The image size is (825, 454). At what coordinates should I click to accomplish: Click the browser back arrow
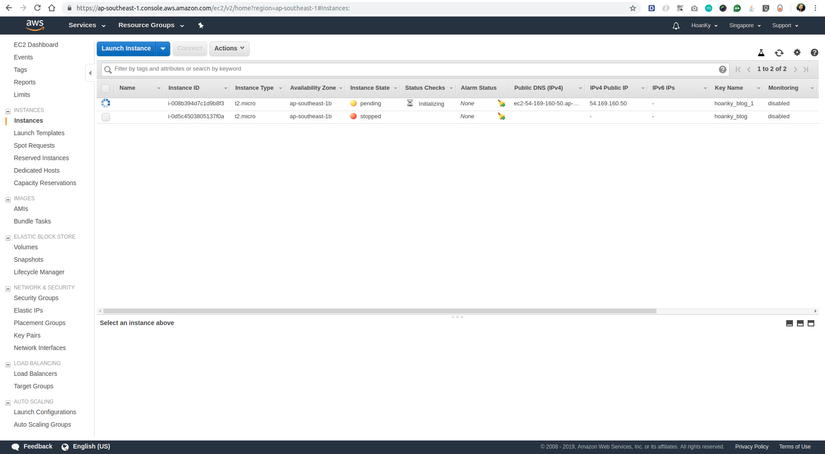pos(8,8)
